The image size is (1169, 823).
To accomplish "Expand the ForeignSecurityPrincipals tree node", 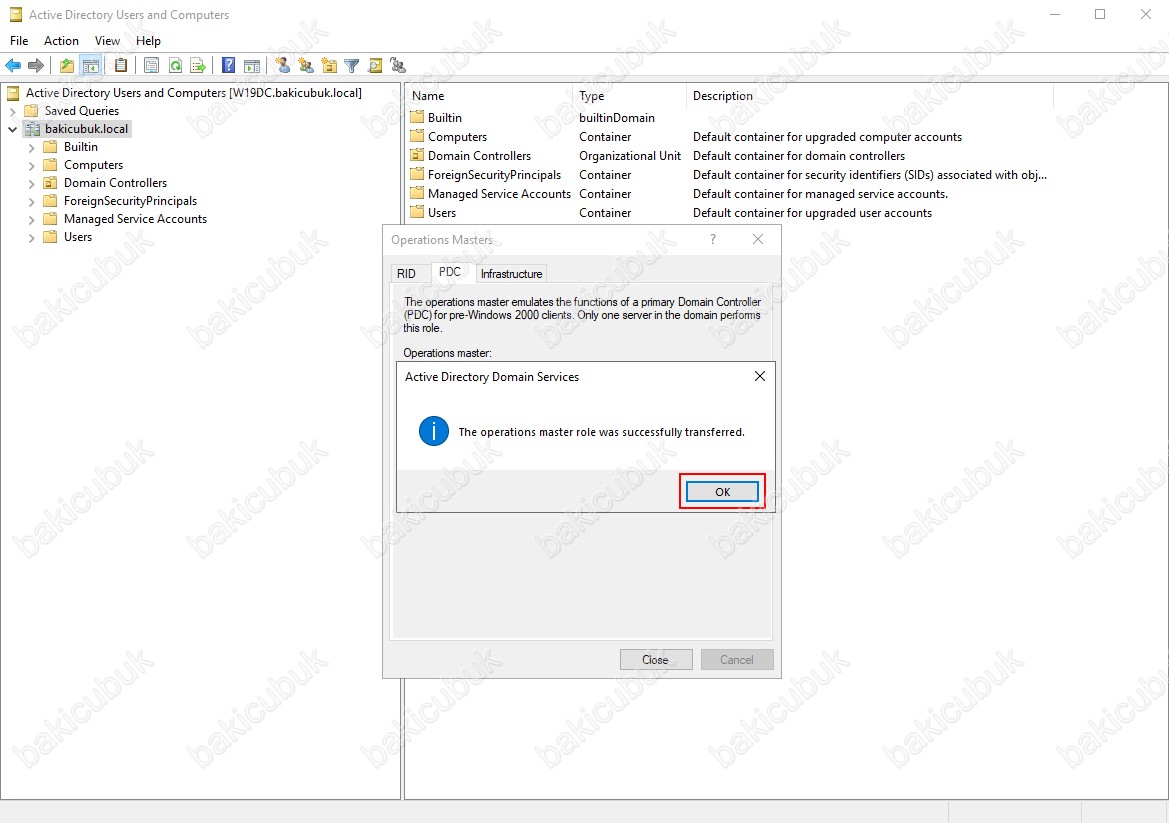I will (31, 201).
